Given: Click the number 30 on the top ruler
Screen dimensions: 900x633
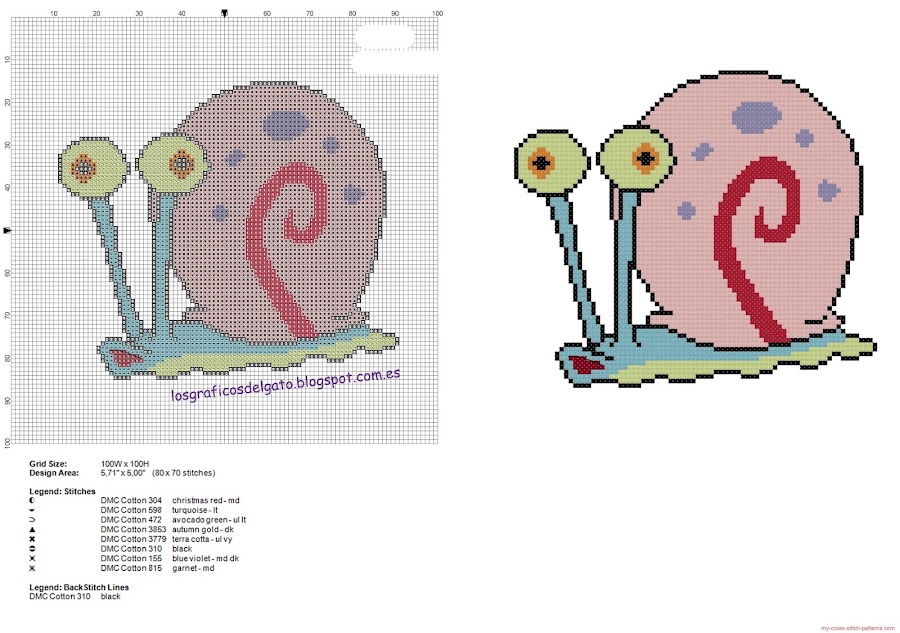Looking at the screenshot, I should click(139, 13).
